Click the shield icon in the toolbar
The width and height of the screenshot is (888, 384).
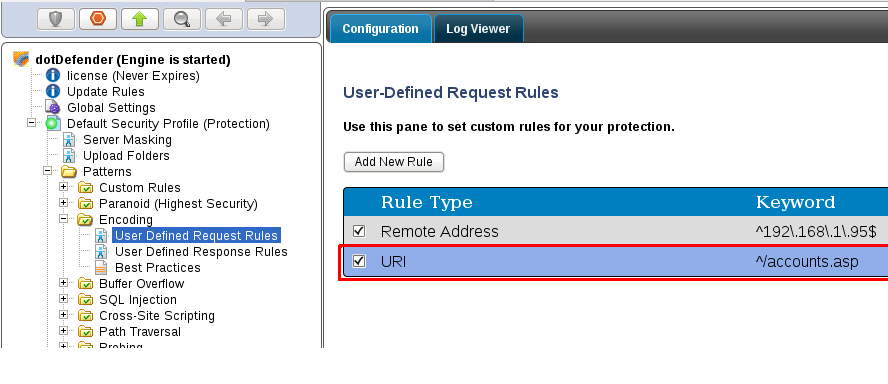click(56, 19)
